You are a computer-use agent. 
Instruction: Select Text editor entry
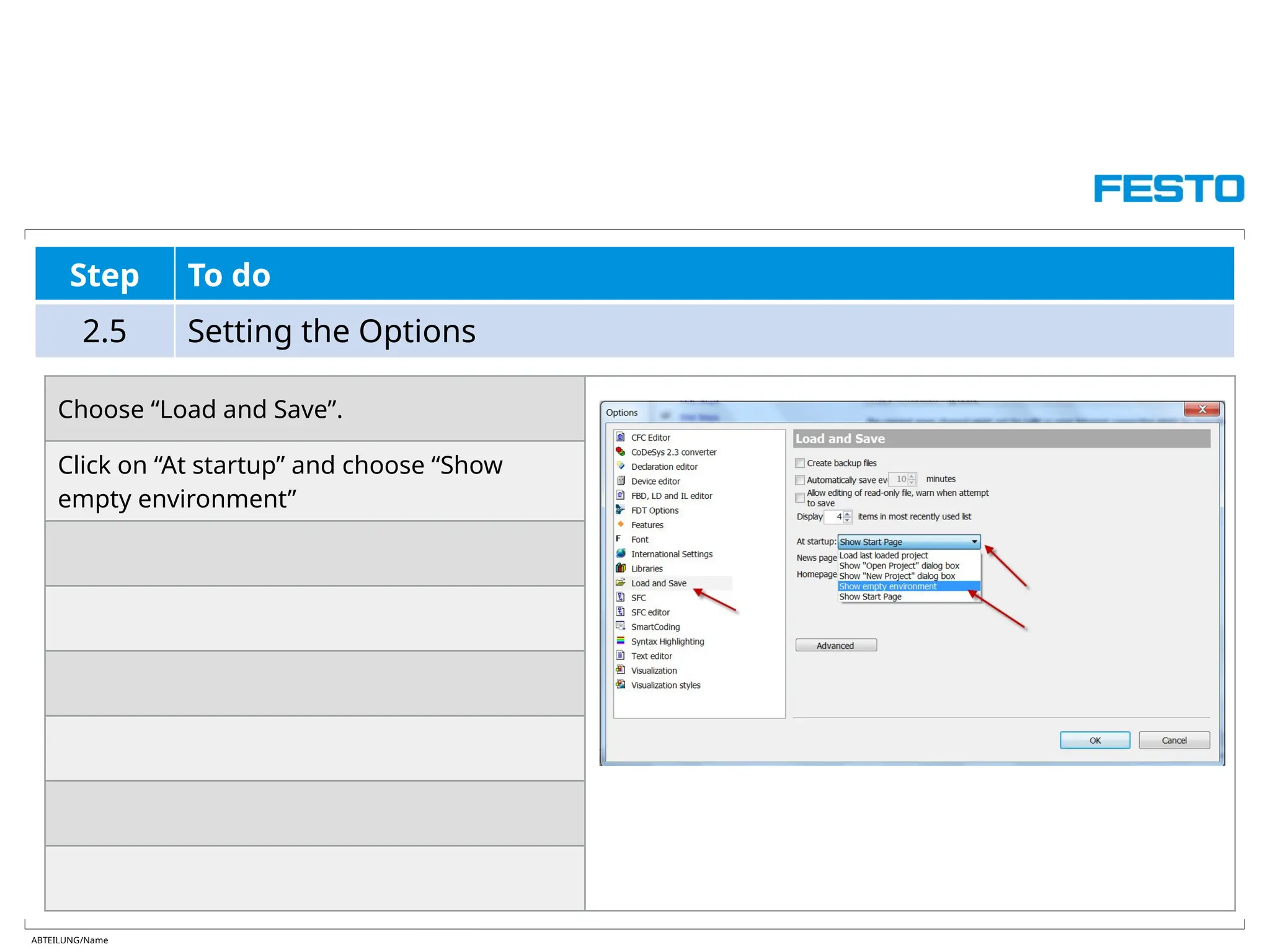(651, 656)
